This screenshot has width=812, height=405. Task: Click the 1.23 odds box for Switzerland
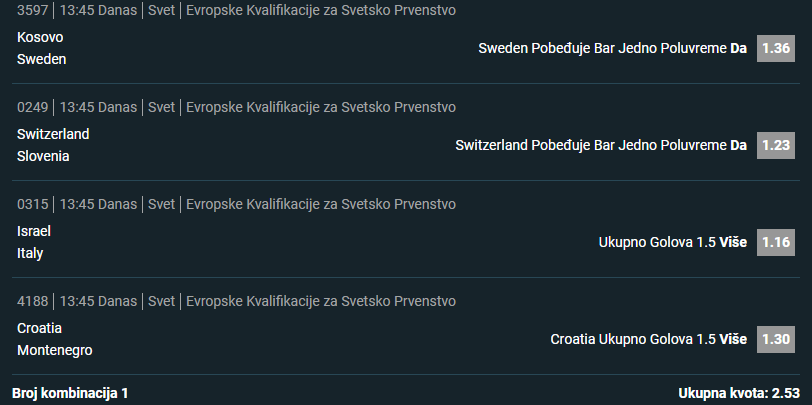click(x=775, y=145)
